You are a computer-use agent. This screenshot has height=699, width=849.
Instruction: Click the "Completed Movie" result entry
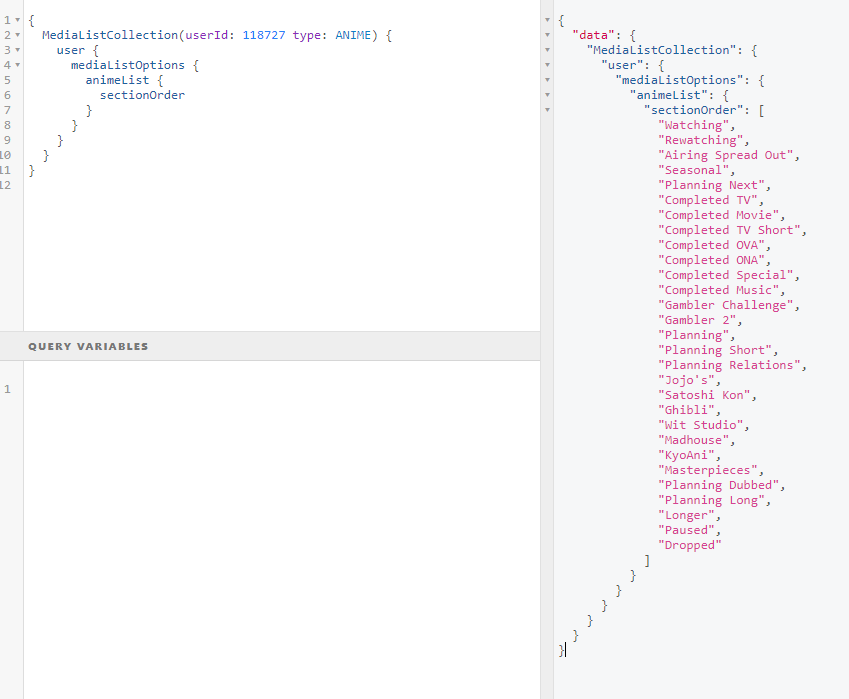pos(719,215)
